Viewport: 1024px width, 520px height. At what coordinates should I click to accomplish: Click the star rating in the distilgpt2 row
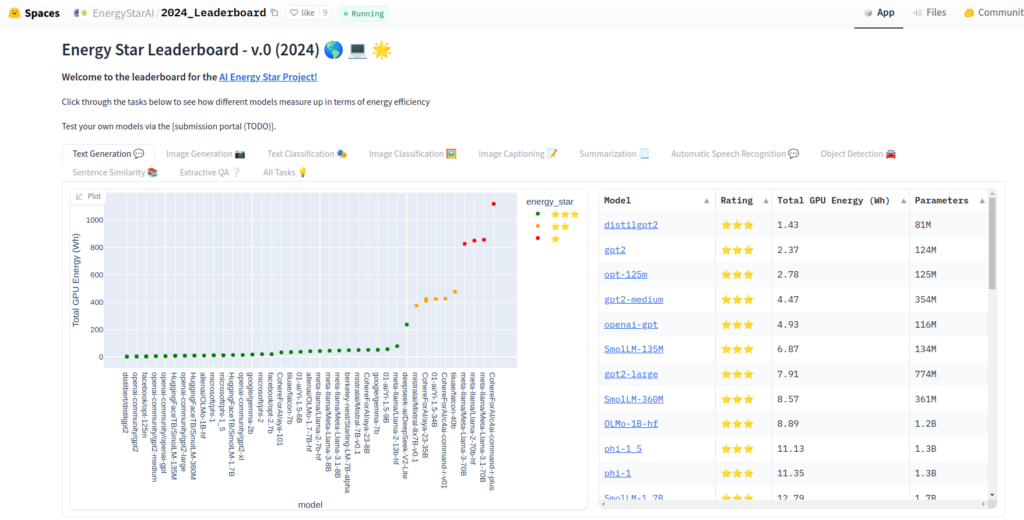coord(737,225)
